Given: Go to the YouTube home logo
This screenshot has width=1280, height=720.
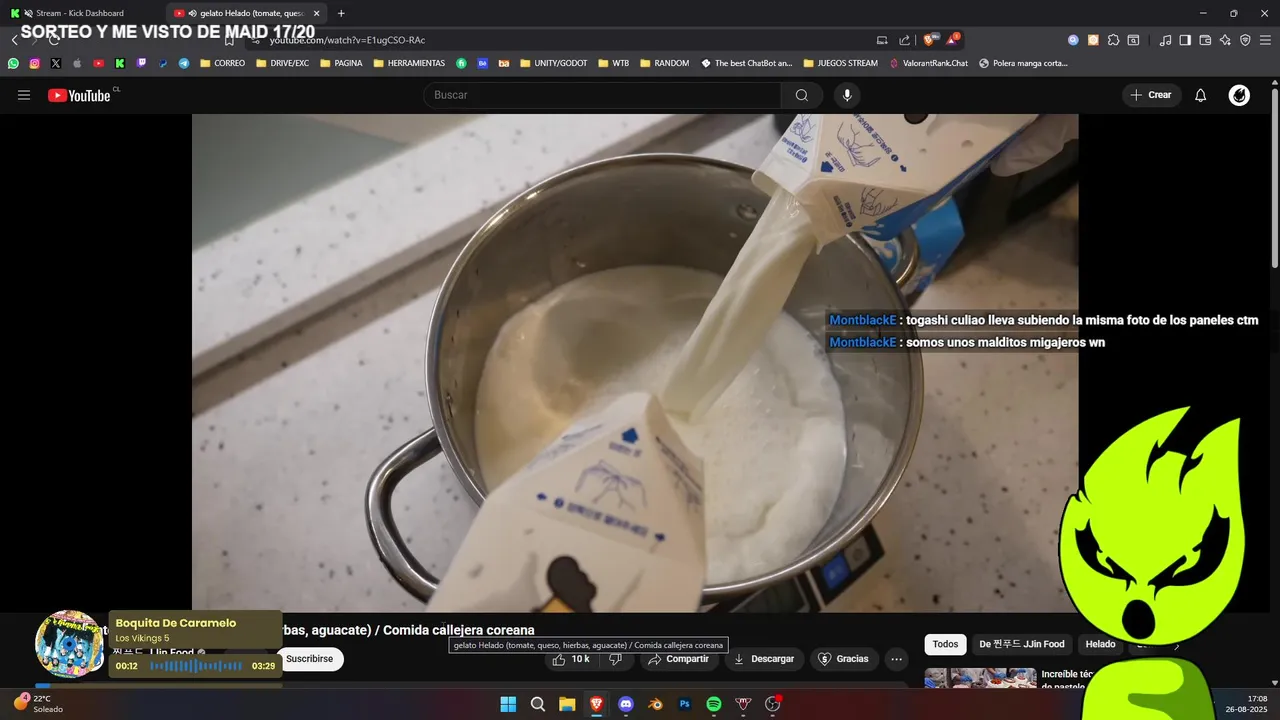Looking at the screenshot, I should pyautogui.click(x=79, y=95).
